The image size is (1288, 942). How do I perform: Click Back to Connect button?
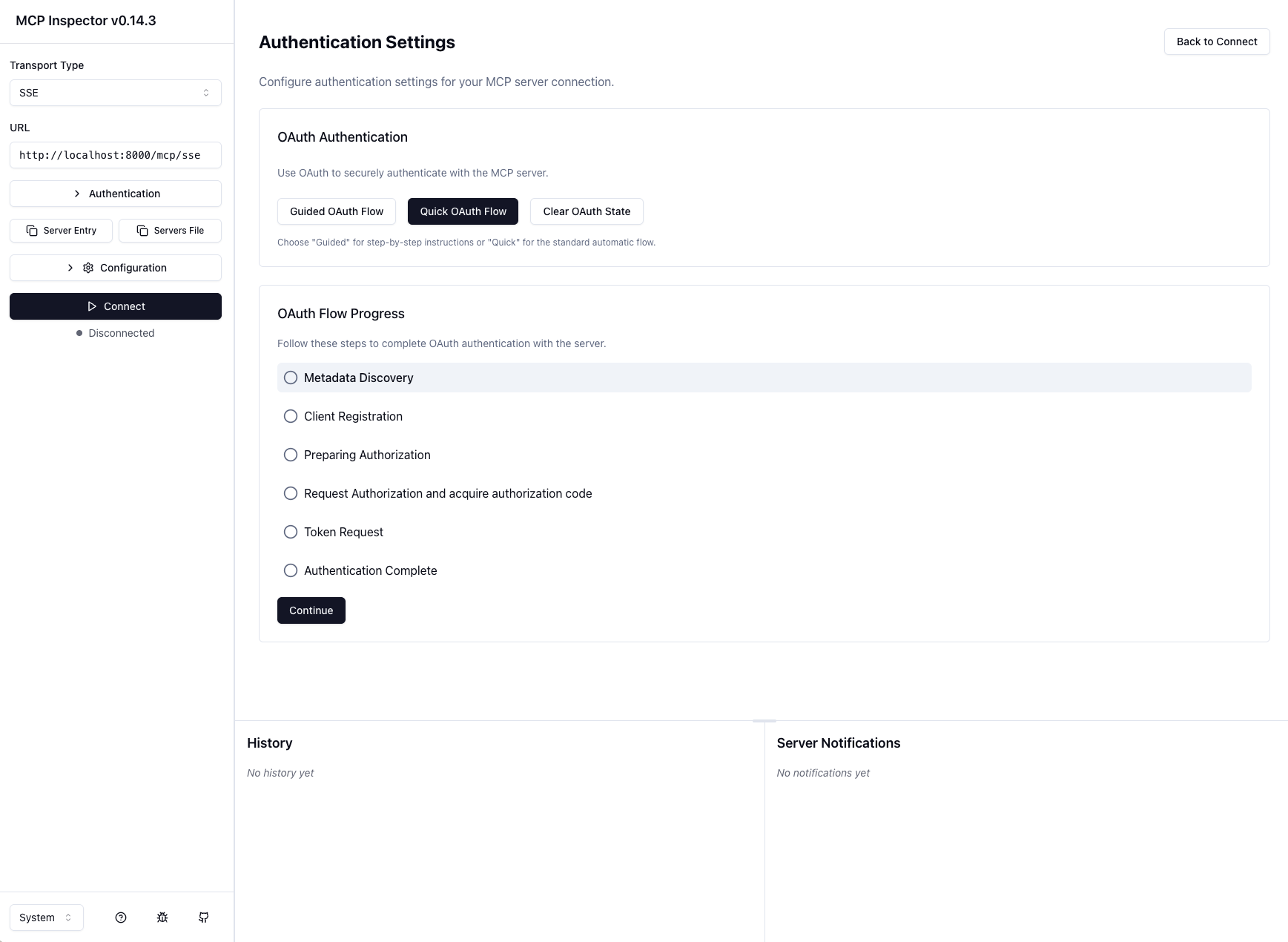click(x=1217, y=42)
